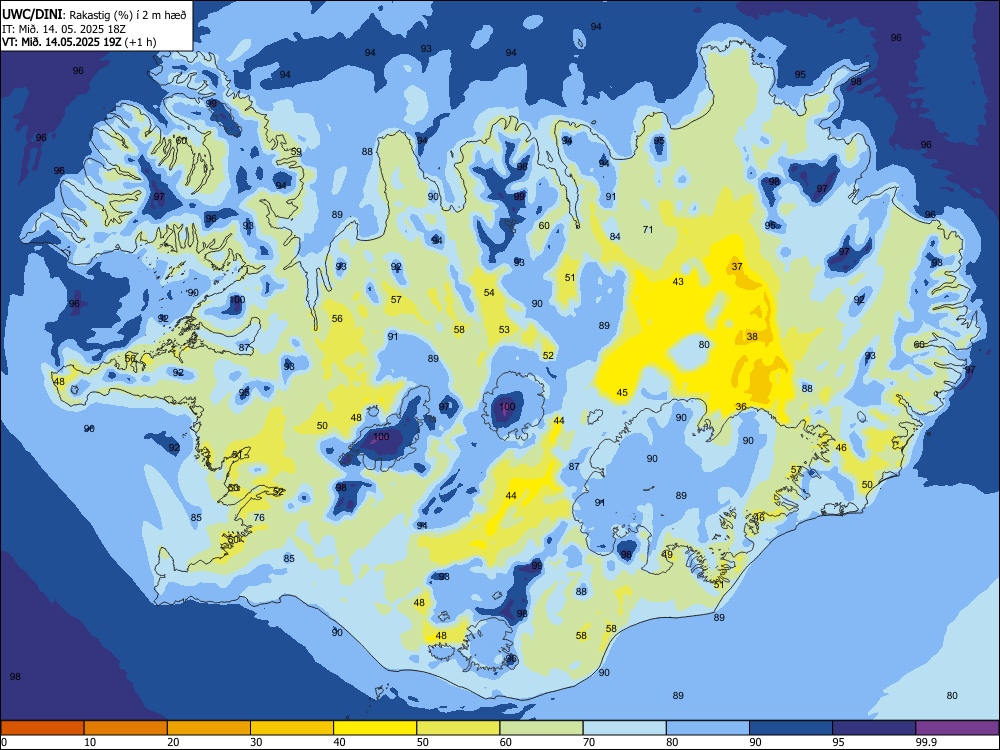
Task: Click the humidity value 36 on the map
Action: (x=740, y=406)
